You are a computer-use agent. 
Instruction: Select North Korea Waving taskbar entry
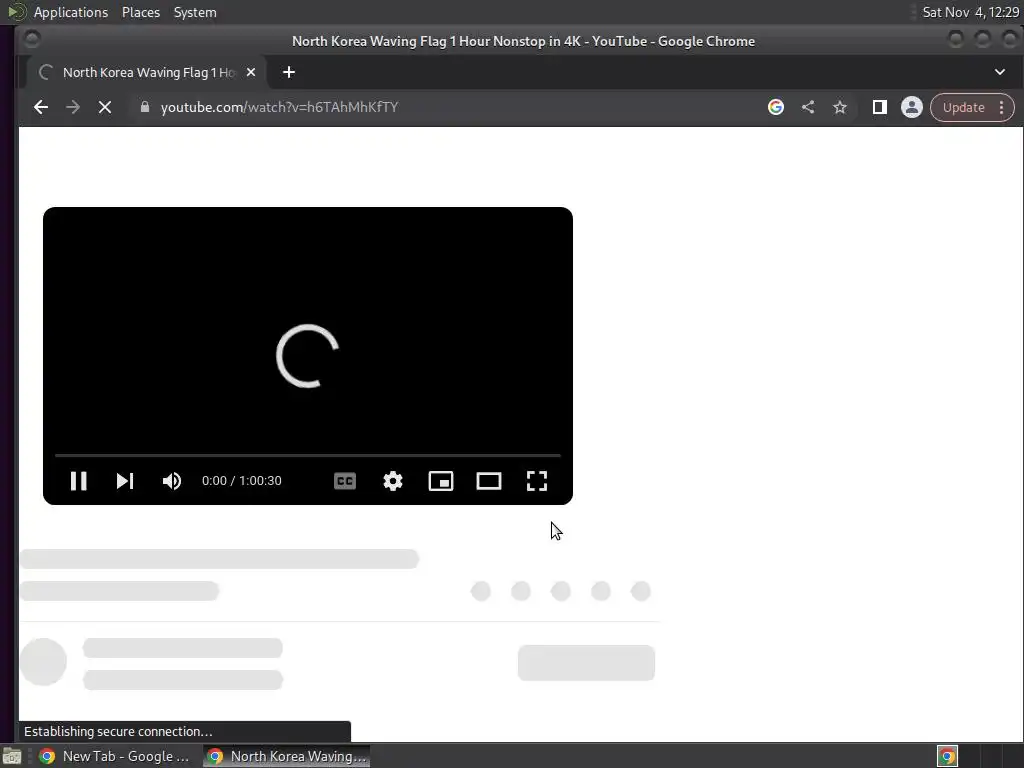(287, 756)
